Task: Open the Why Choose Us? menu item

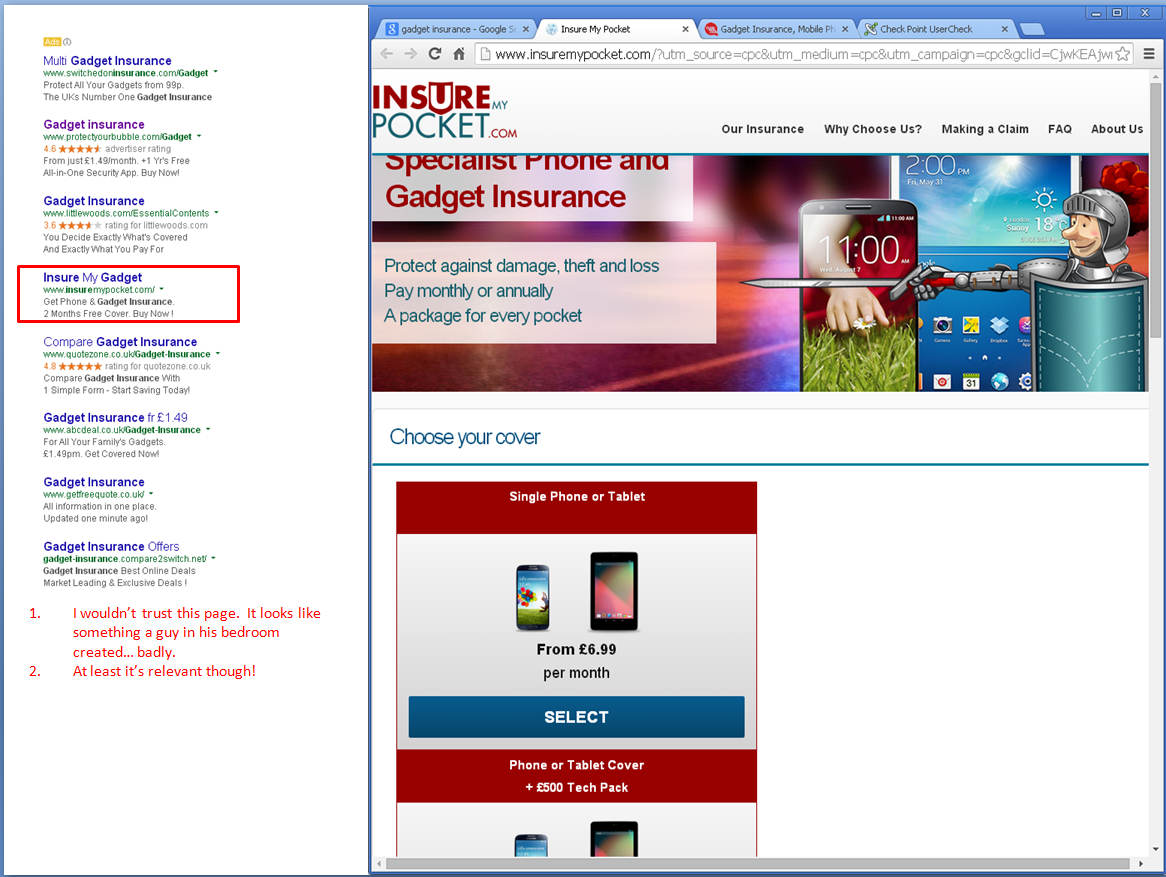Action: [x=872, y=129]
